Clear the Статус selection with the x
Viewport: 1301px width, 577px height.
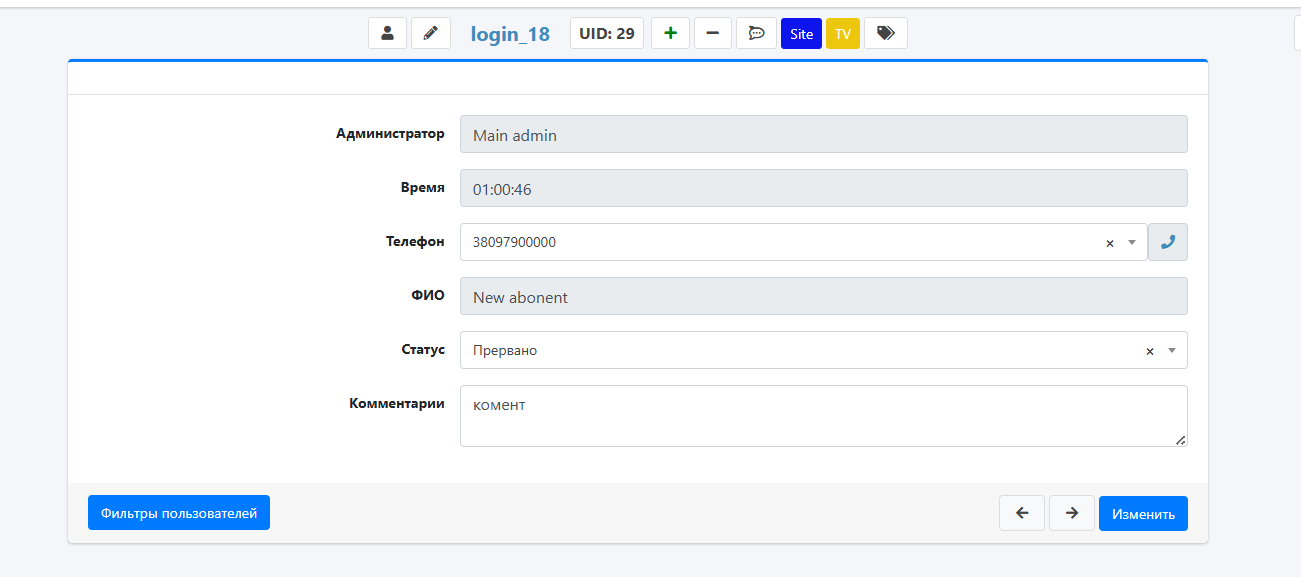click(x=1149, y=351)
